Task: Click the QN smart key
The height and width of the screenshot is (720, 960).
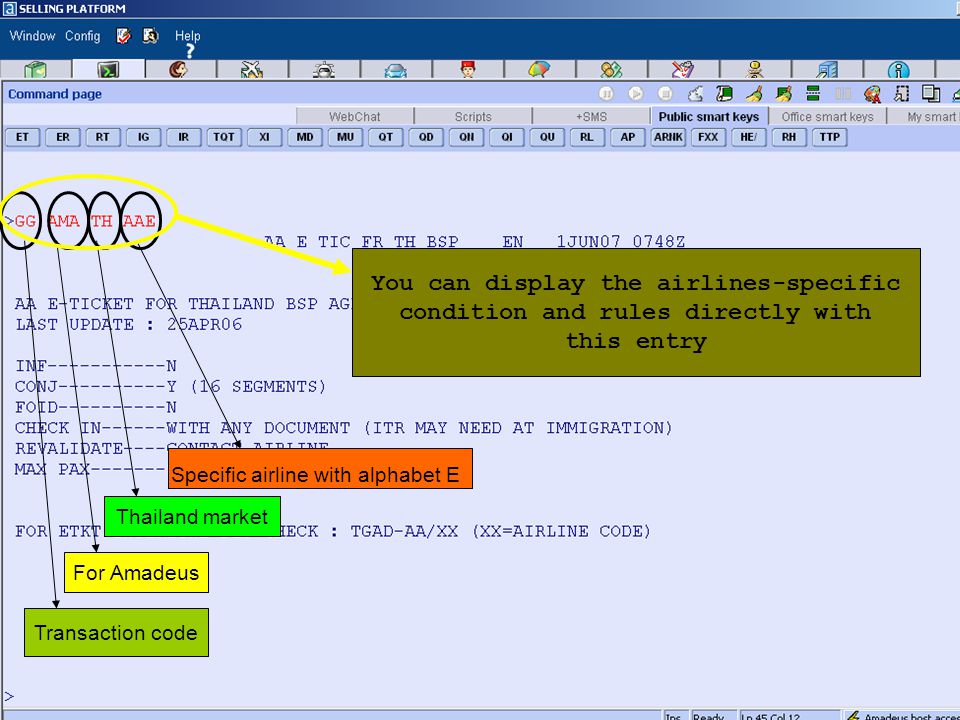Action: [x=467, y=137]
